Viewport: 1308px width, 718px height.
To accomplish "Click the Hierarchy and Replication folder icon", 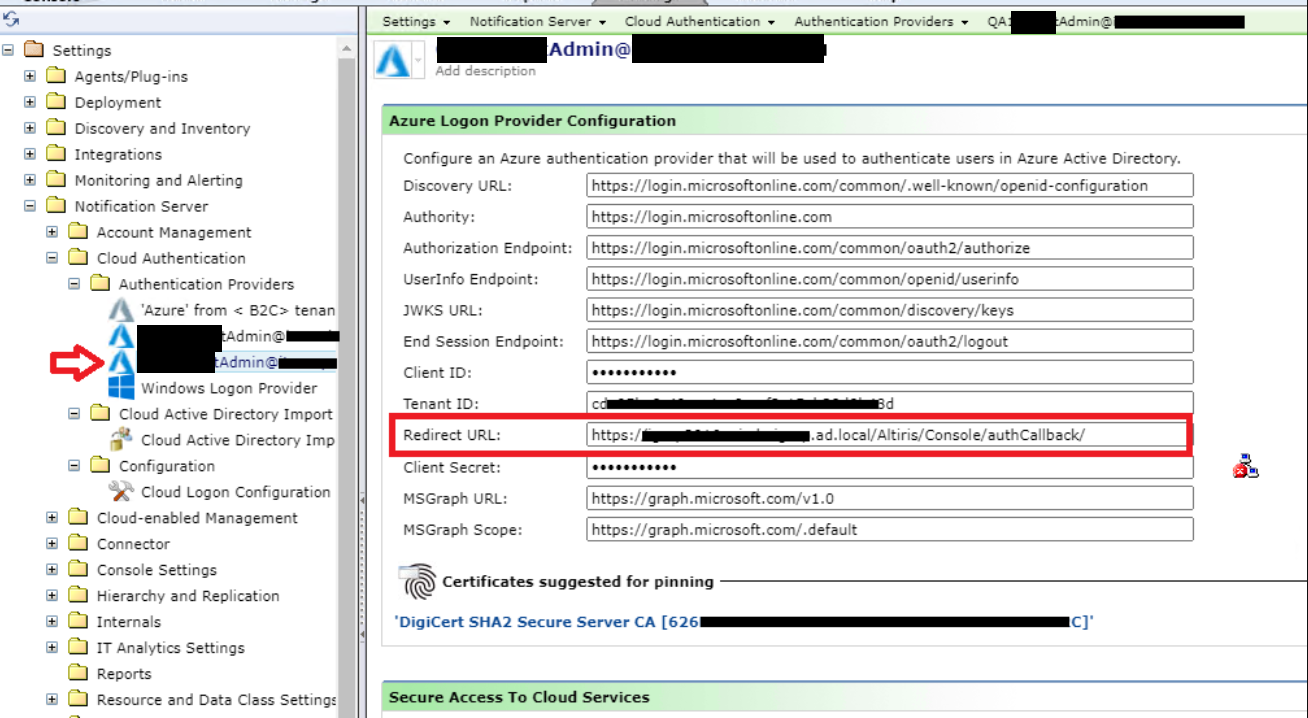I will tap(78, 596).
